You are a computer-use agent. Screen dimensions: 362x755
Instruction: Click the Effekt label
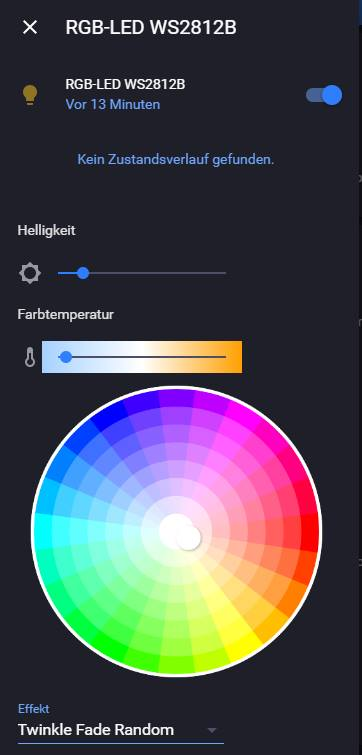(33, 708)
